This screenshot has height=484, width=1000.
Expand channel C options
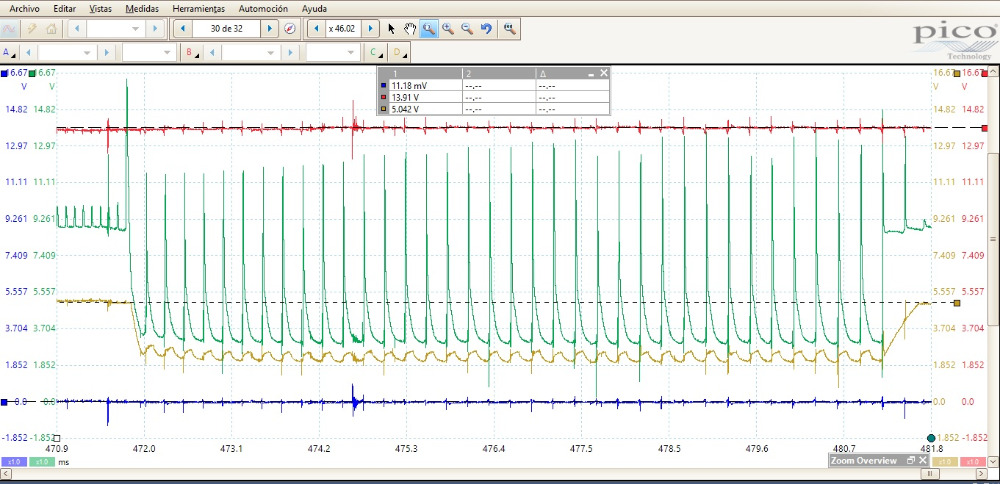pyautogui.click(x=375, y=52)
